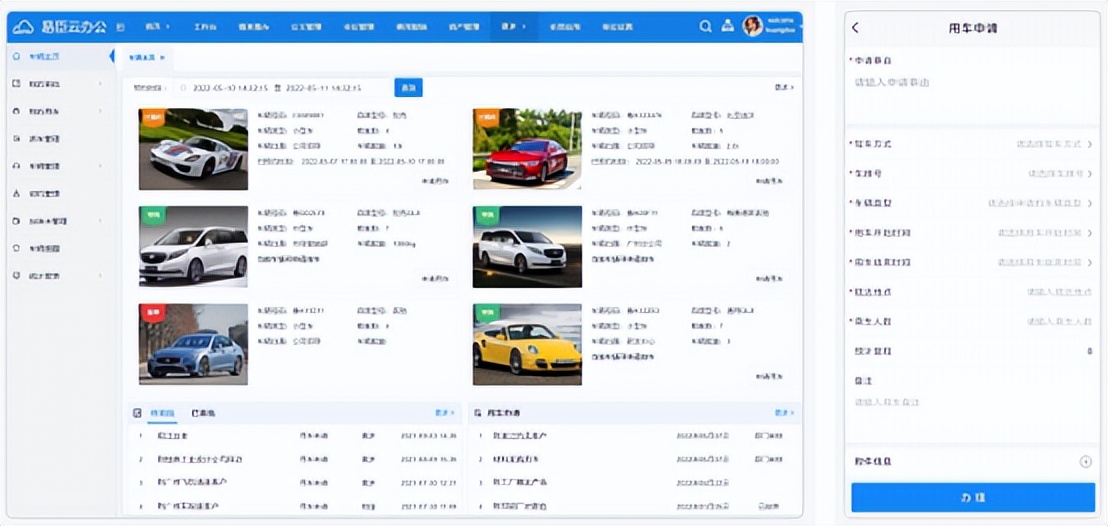Click the circled plus icon above the blue submit button

[1085, 461]
